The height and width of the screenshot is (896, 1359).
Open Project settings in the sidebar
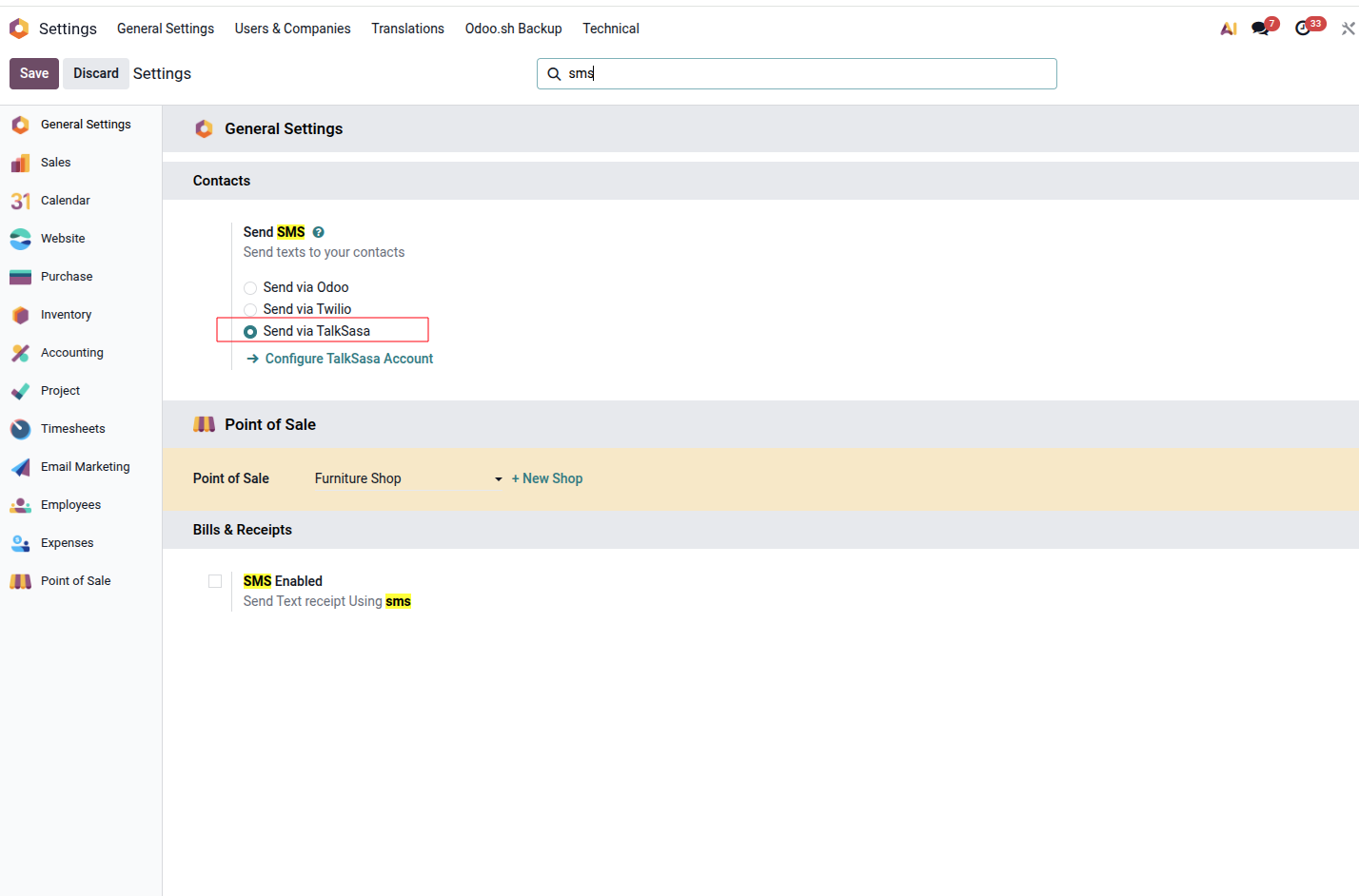point(81,391)
